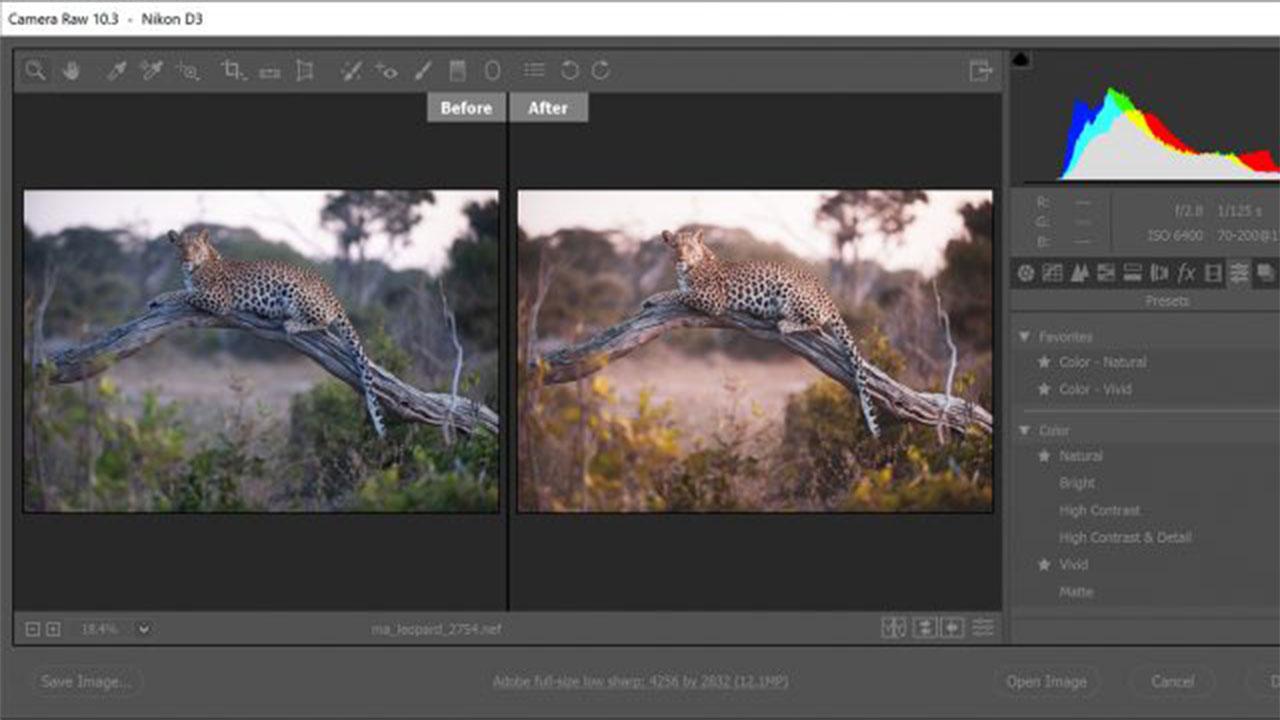Open the zoom level dropdown

(144, 629)
